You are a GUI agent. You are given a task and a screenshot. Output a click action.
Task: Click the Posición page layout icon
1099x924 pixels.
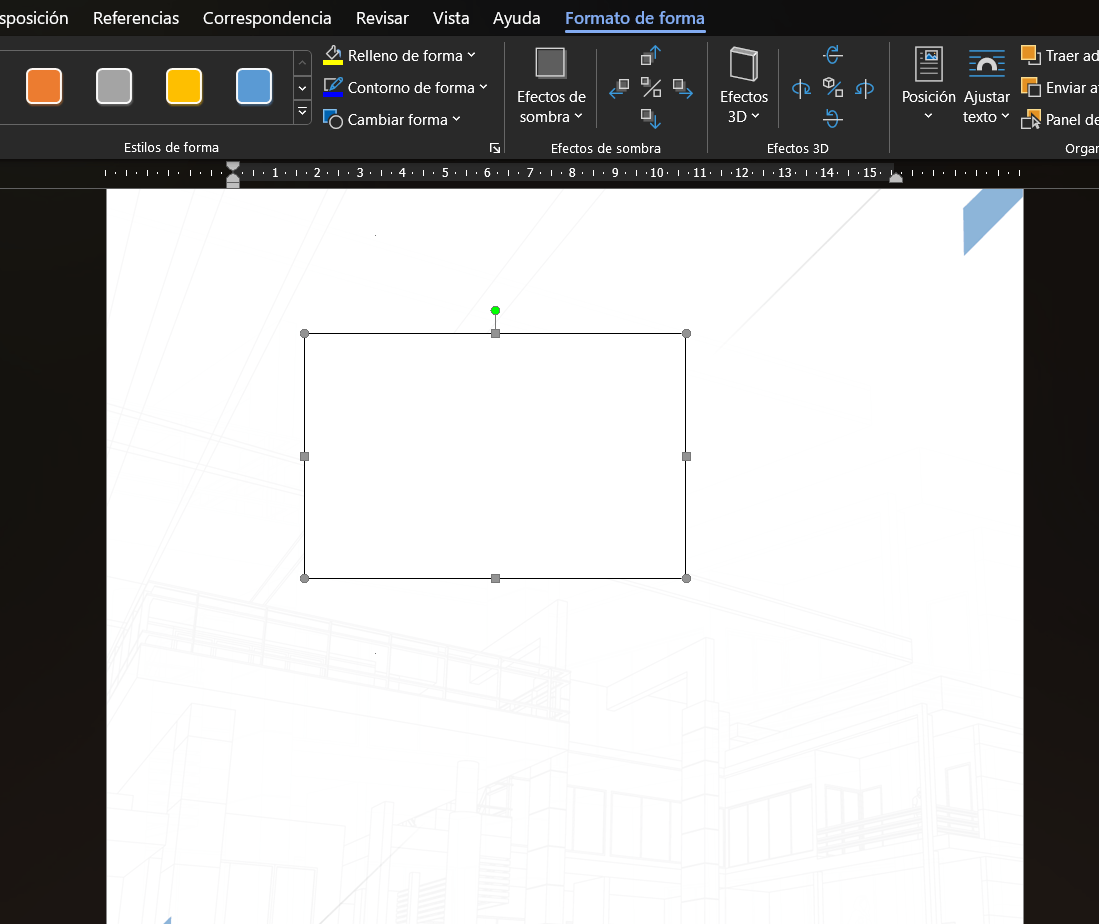click(x=929, y=64)
